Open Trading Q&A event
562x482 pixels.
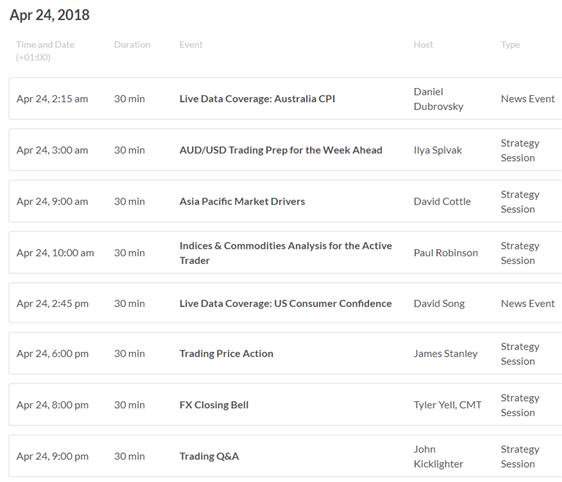pyautogui.click(x=209, y=456)
